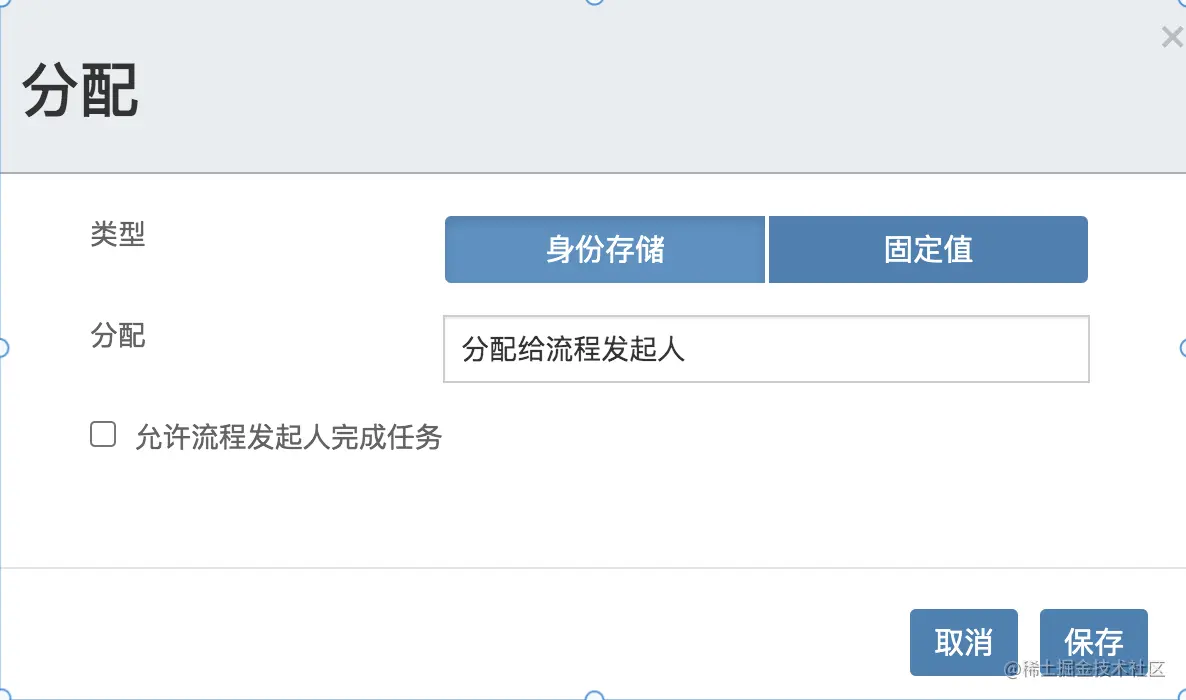Click the right-middle selection handle

click(1183, 348)
